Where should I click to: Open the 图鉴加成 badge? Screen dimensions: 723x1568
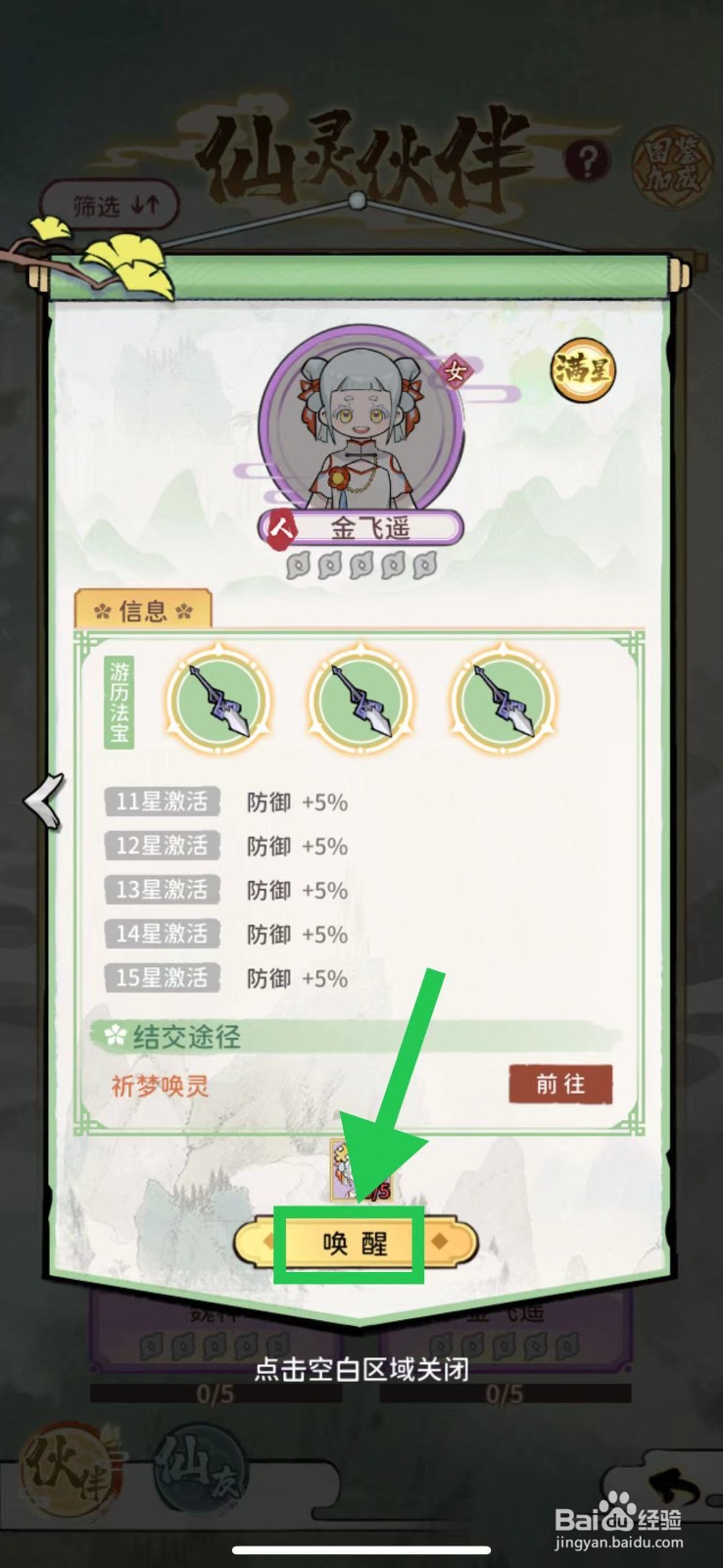[668, 164]
